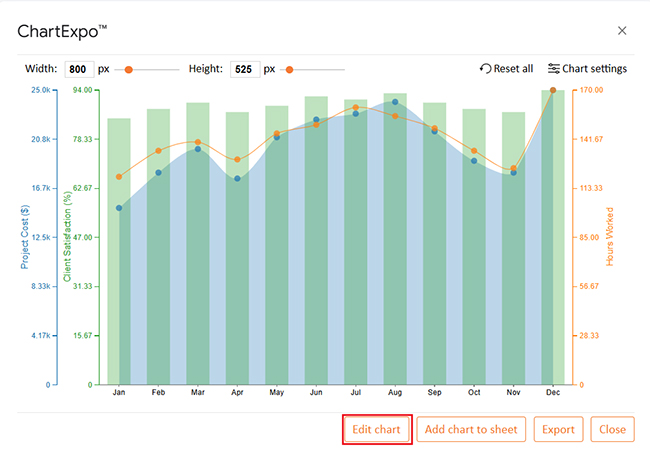
Task: Select the green bar for Jun
Action: coord(316,240)
